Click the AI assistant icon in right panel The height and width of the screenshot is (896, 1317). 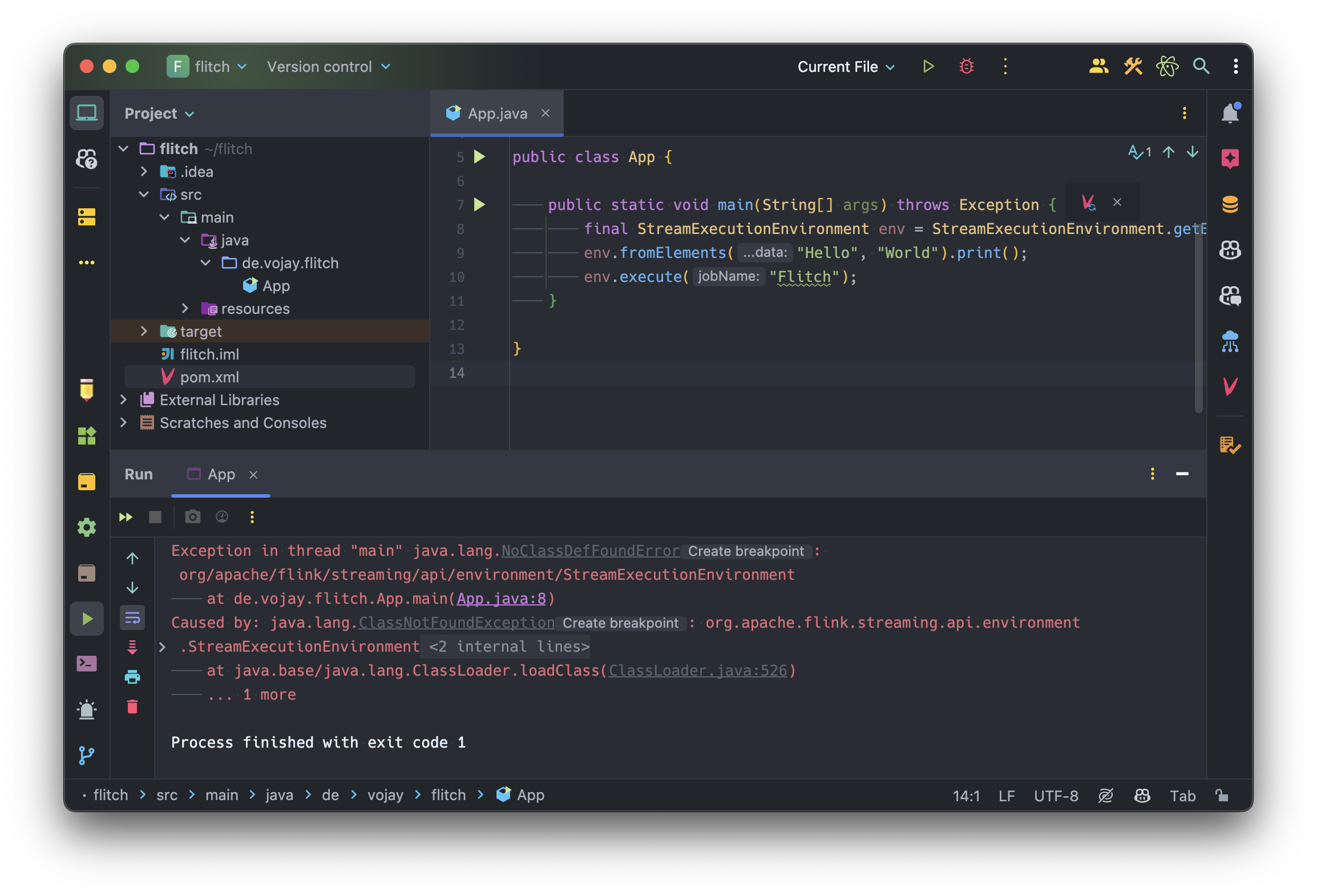point(1231,158)
